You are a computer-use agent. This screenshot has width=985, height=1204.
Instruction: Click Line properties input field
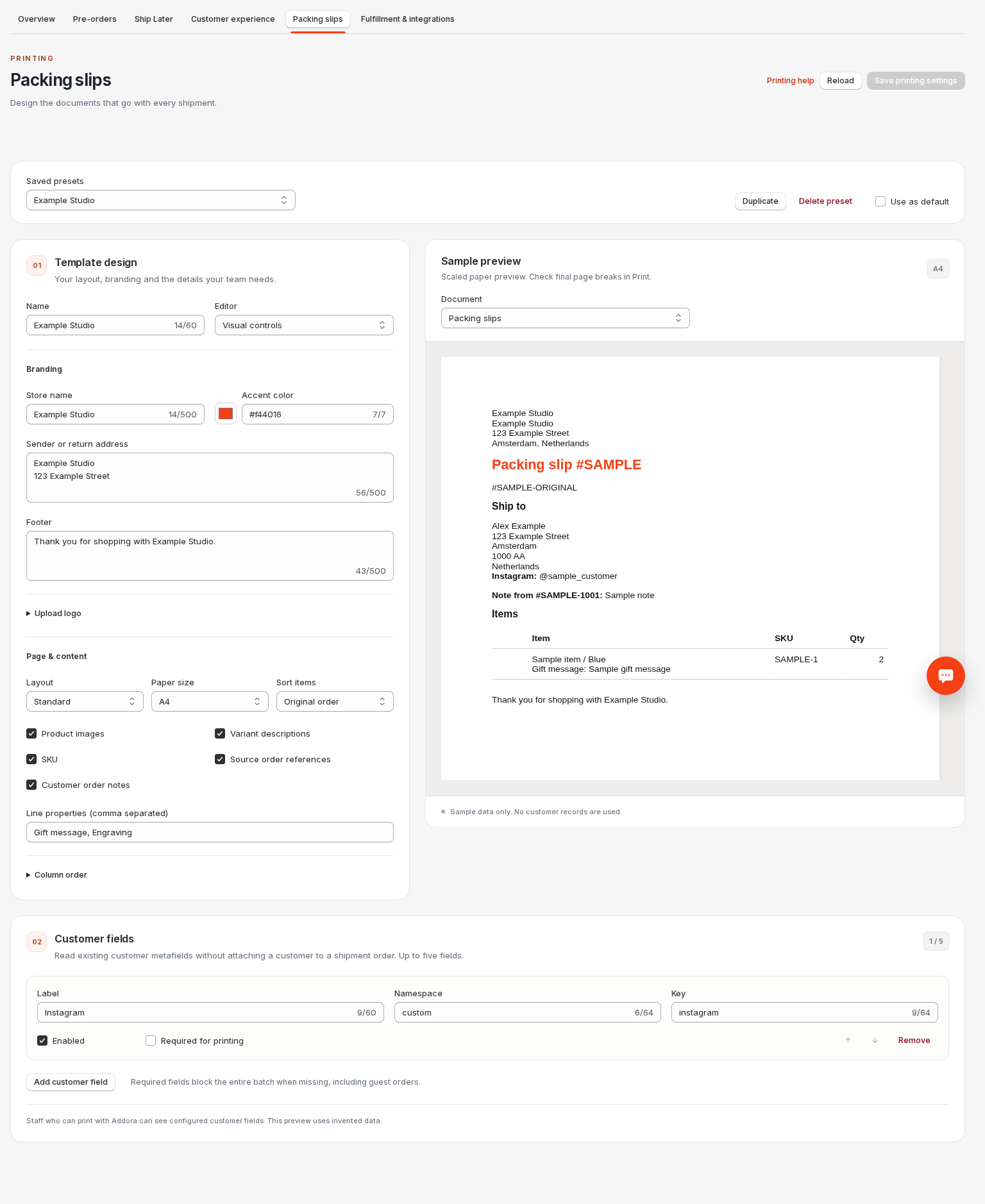pos(210,832)
